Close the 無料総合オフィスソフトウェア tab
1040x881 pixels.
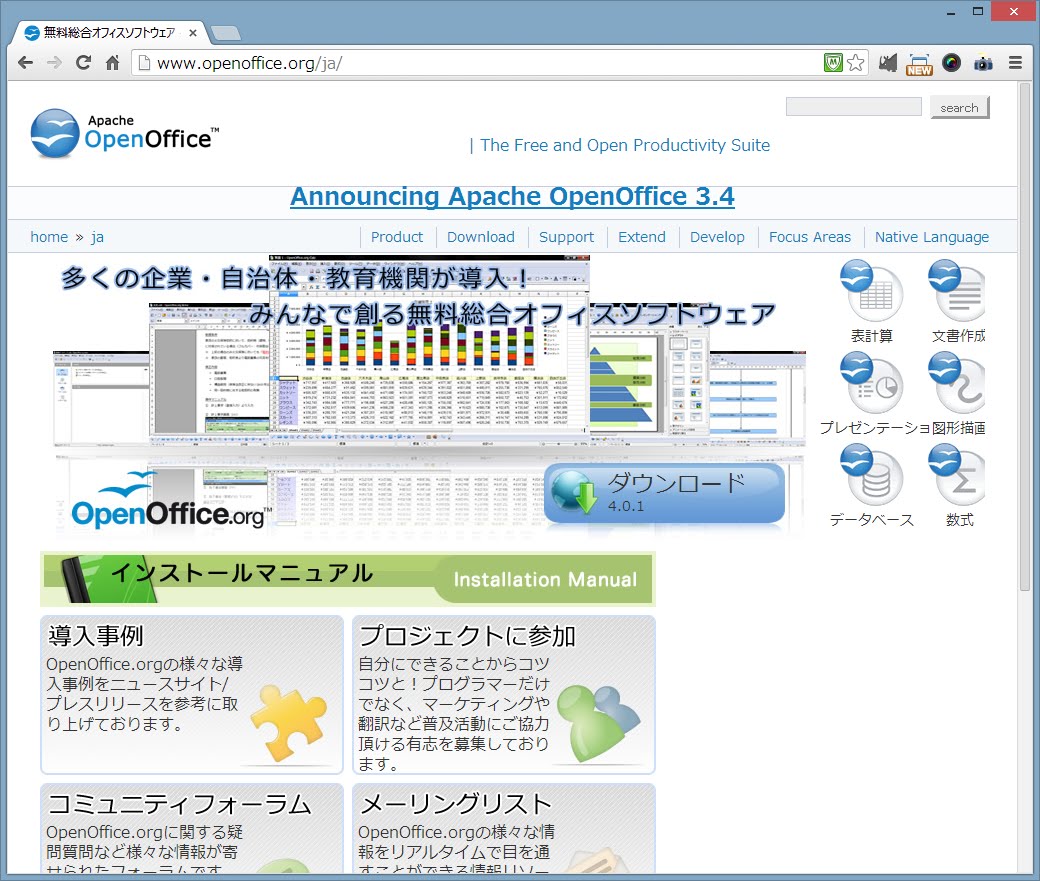click(192, 33)
